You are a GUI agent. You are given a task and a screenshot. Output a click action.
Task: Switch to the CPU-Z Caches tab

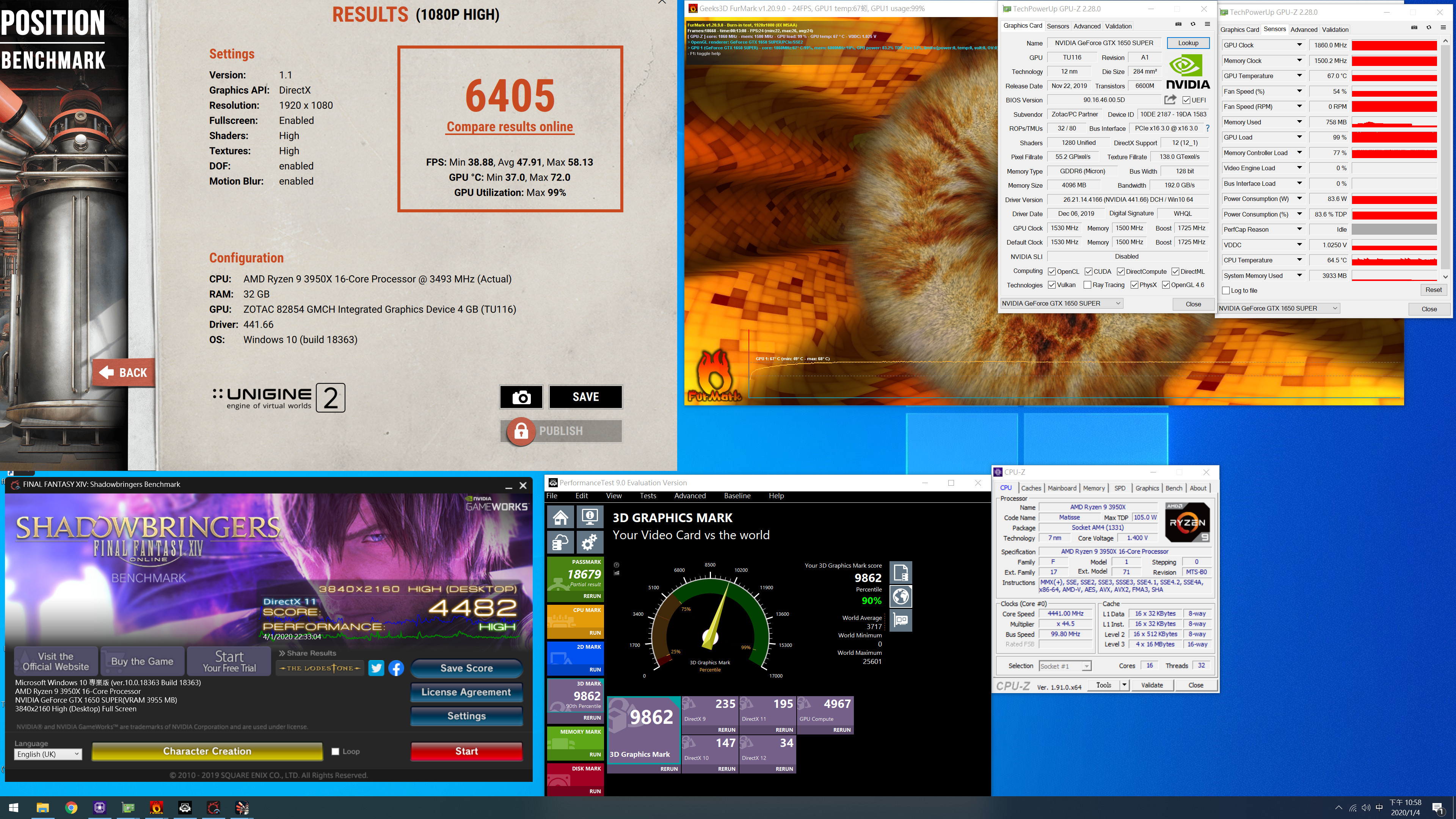click(1031, 488)
